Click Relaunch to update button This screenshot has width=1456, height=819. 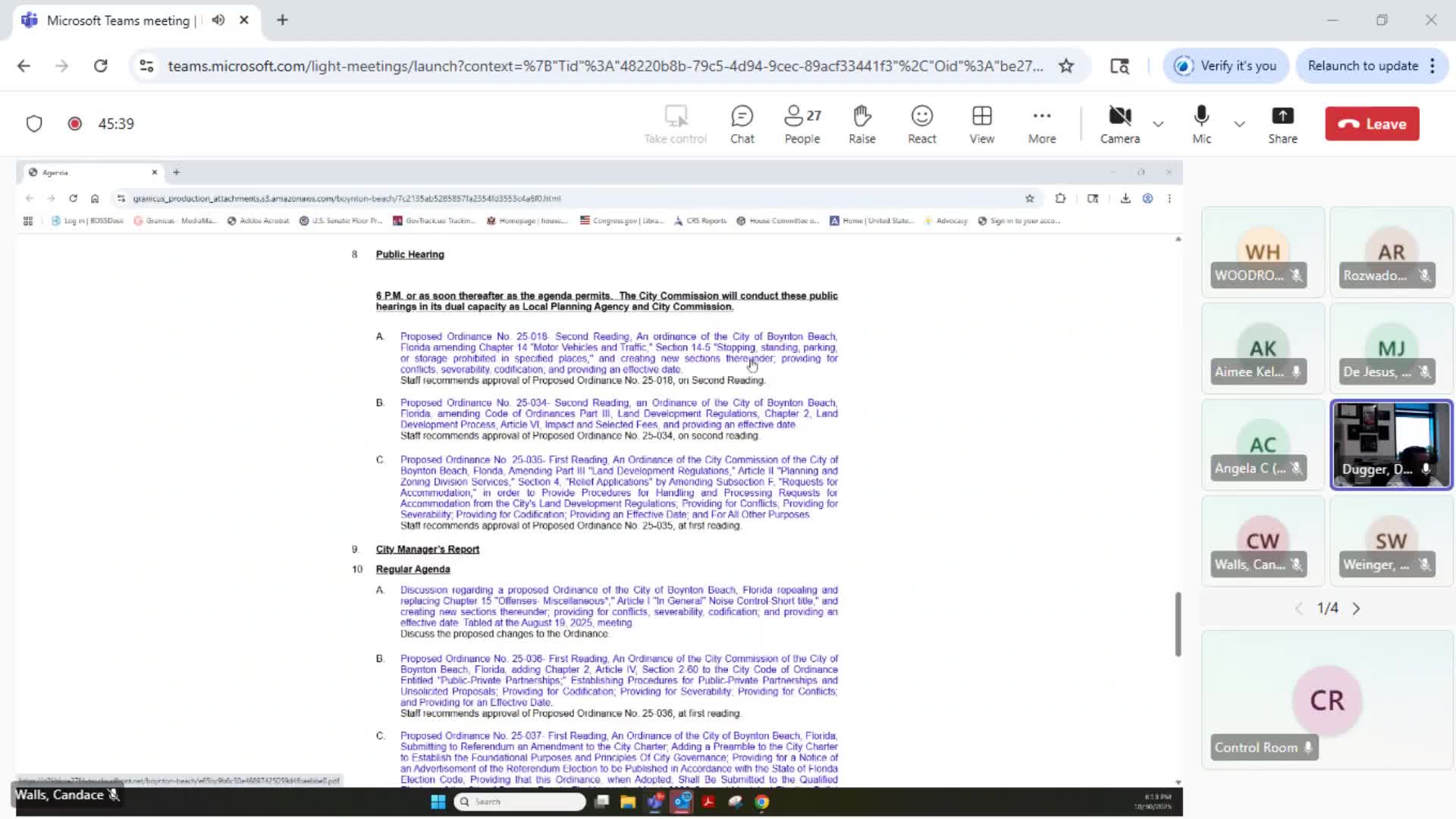(x=1362, y=66)
